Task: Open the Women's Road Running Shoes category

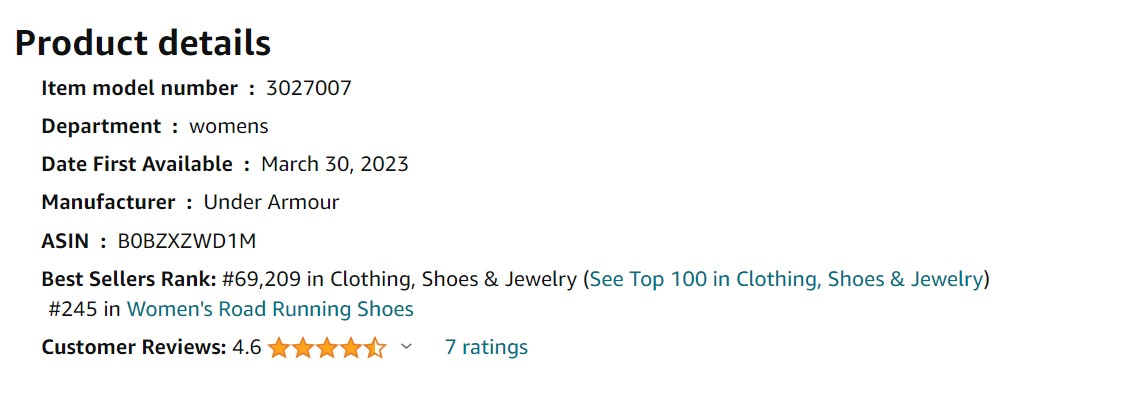Action: (270, 309)
